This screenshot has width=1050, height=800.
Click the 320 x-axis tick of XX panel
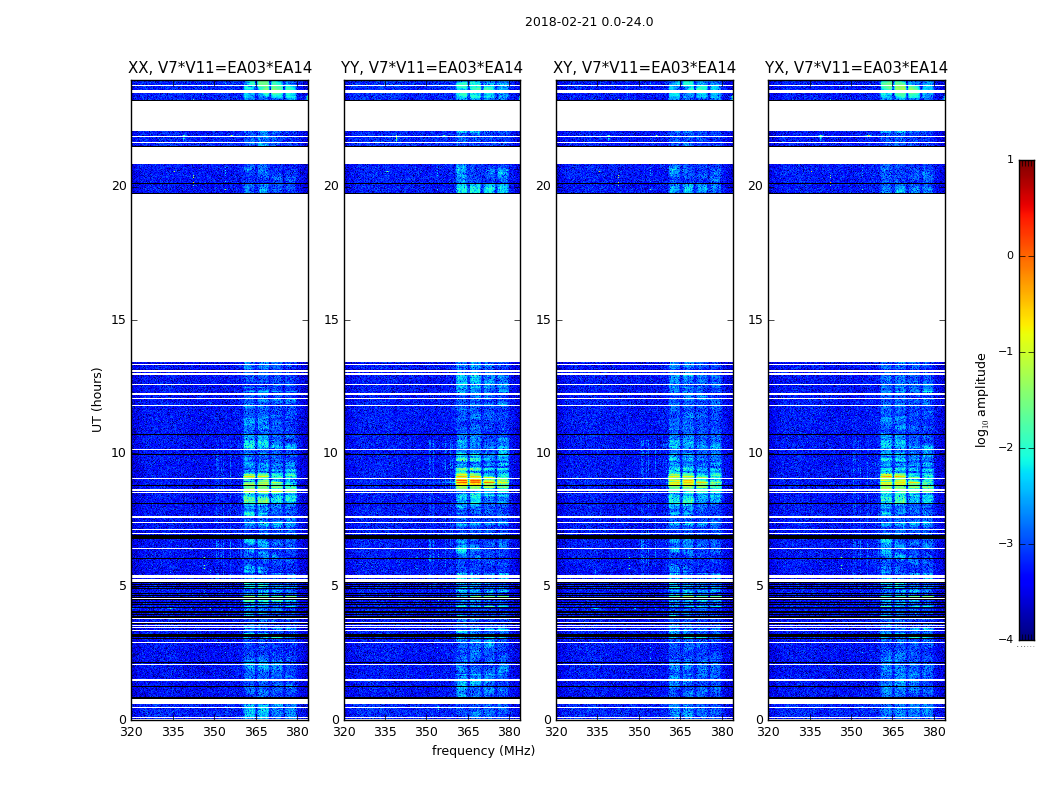(x=131, y=732)
